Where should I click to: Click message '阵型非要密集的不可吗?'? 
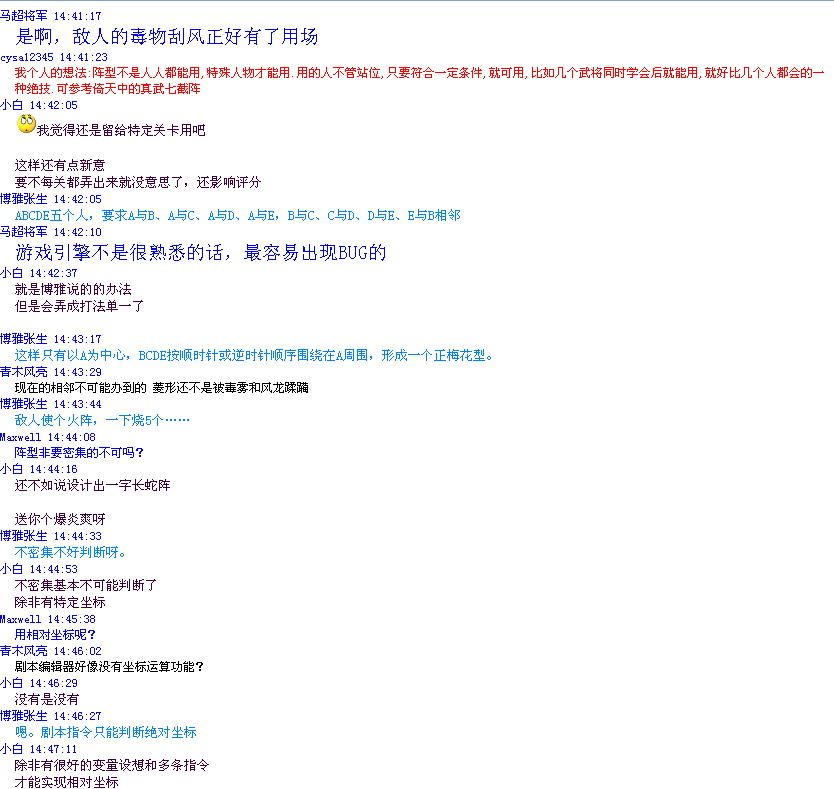[x=79, y=453]
